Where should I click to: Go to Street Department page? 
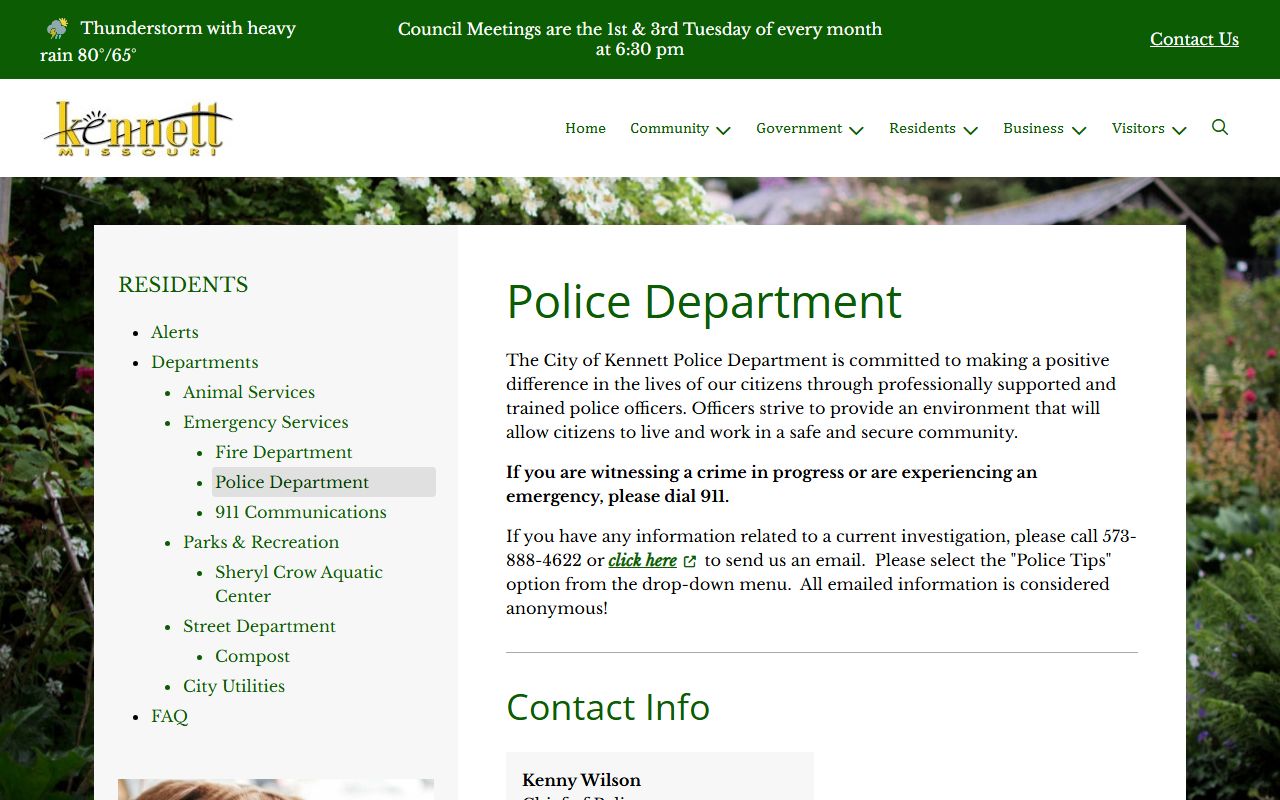point(259,626)
